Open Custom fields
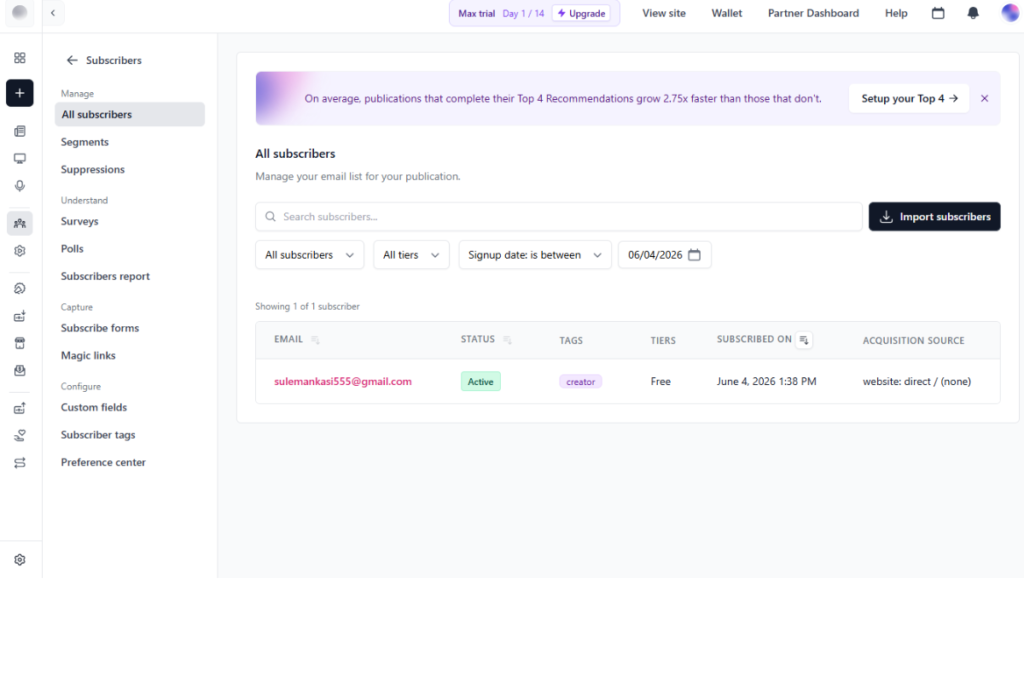Screen dimensions: 1024x683 click(94, 407)
